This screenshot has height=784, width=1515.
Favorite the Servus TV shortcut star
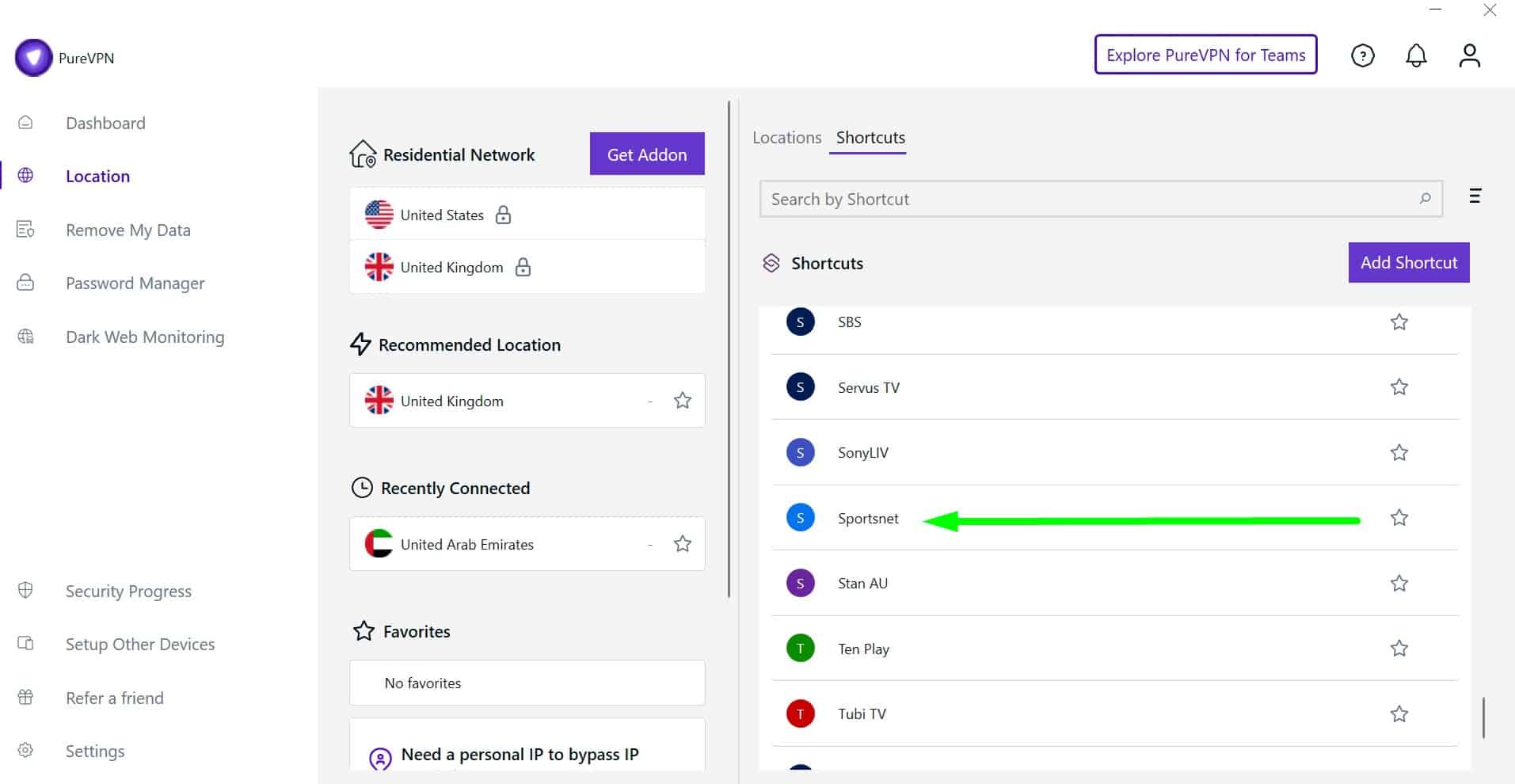coord(1399,386)
